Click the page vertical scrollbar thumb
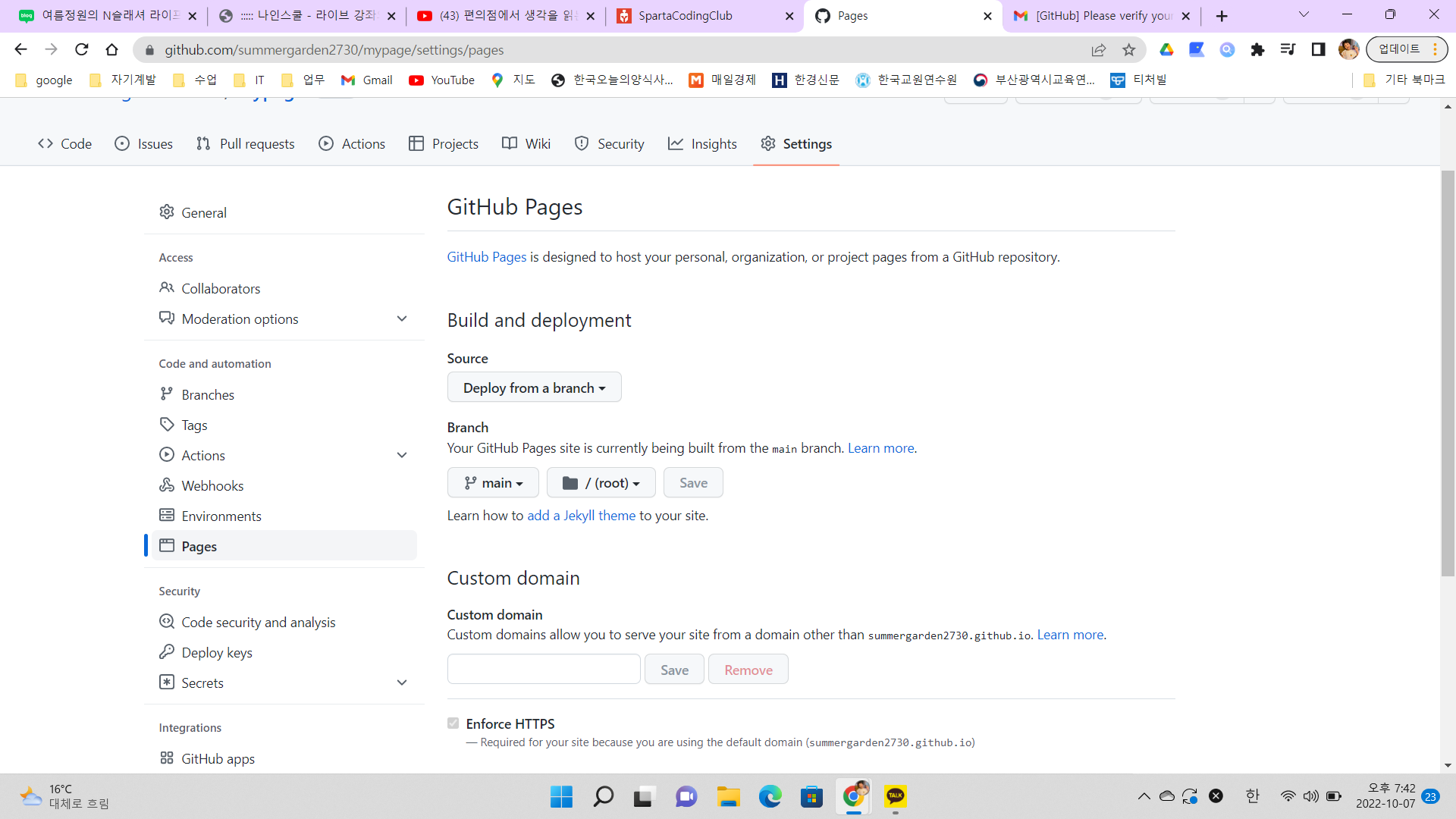This screenshot has height=819, width=1456. tap(1448, 373)
